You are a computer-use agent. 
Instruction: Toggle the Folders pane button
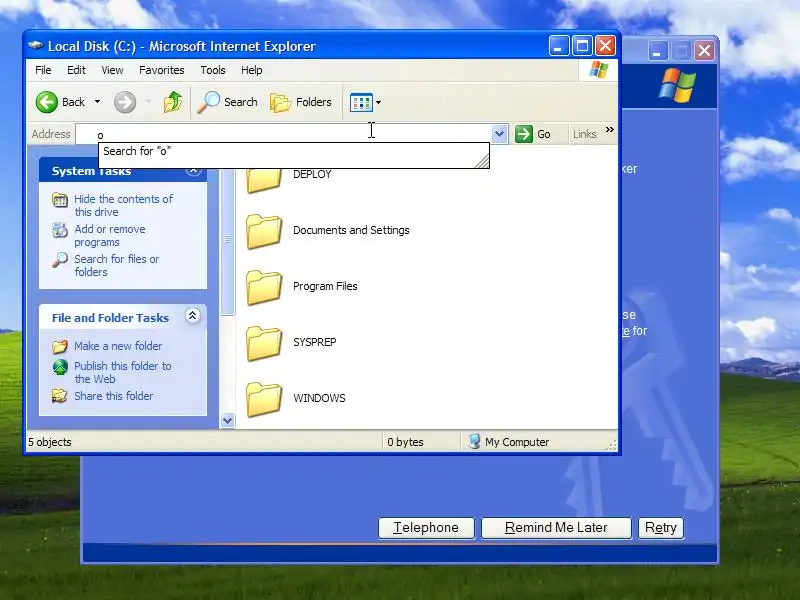coord(301,102)
